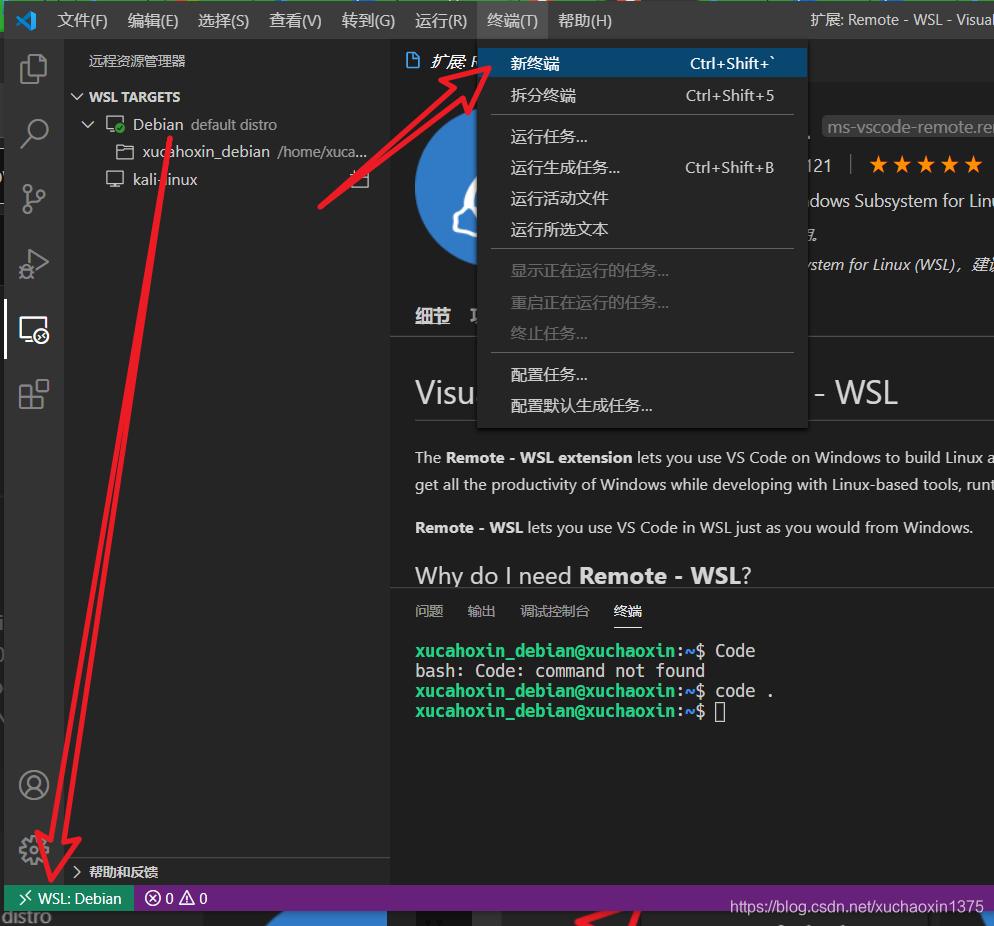Close the 终端(T) menu
Viewport: 994px width, 926px height.
[512, 21]
